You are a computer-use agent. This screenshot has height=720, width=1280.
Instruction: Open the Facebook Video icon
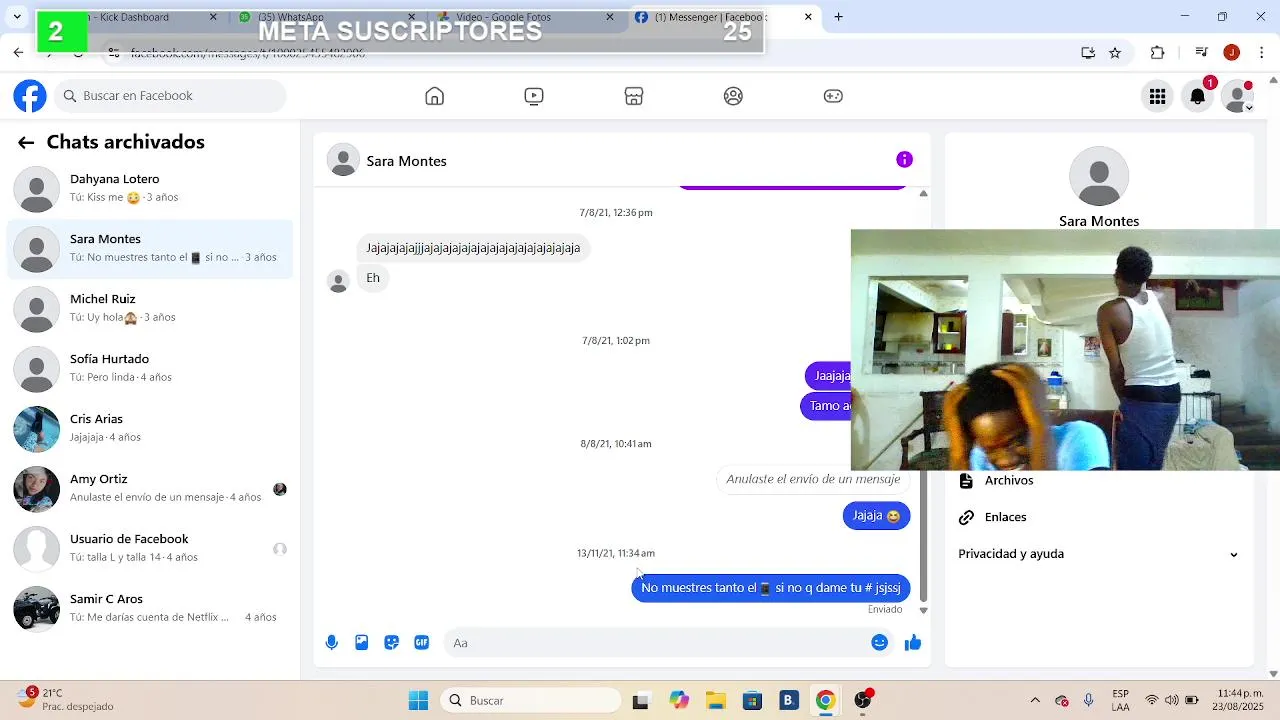click(x=534, y=96)
